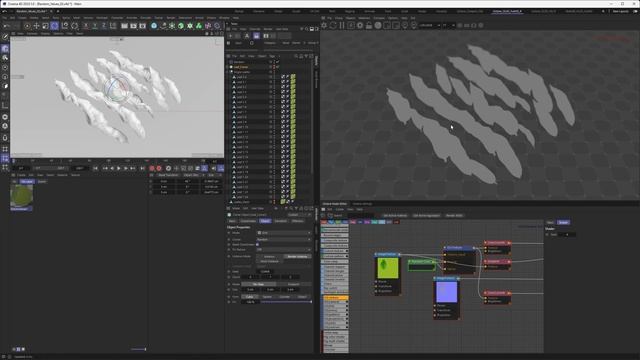Collapse the Leaf Cloner tree expander
The image size is (640, 360).
(228, 67)
